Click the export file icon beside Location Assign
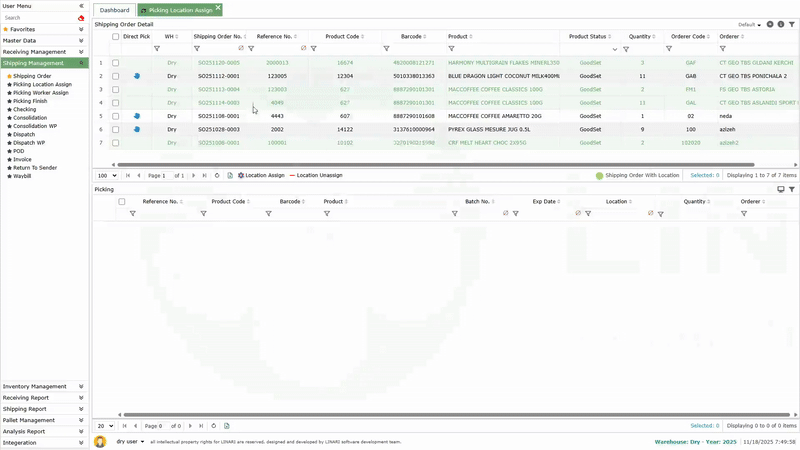The width and height of the screenshot is (800, 450). click(x=229, y=175)
